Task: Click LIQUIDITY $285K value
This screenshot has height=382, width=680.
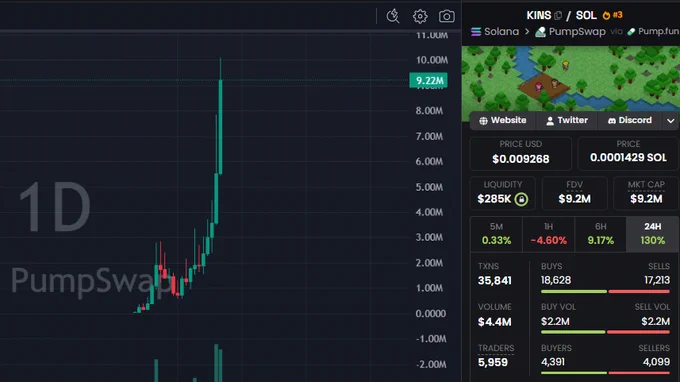Action: tap(494, 199)
